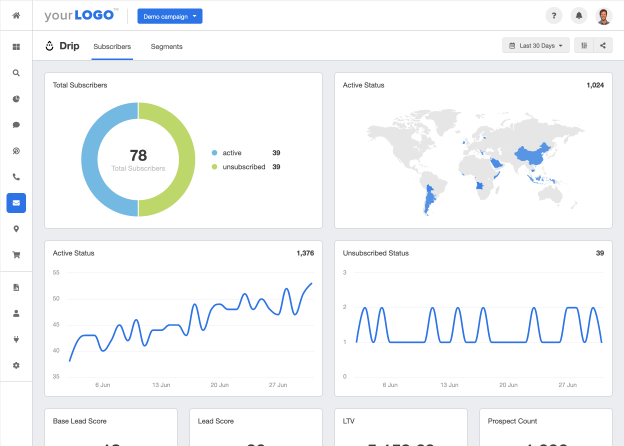
Task: Open the user profile avatar menu
Action: point(604,16)
